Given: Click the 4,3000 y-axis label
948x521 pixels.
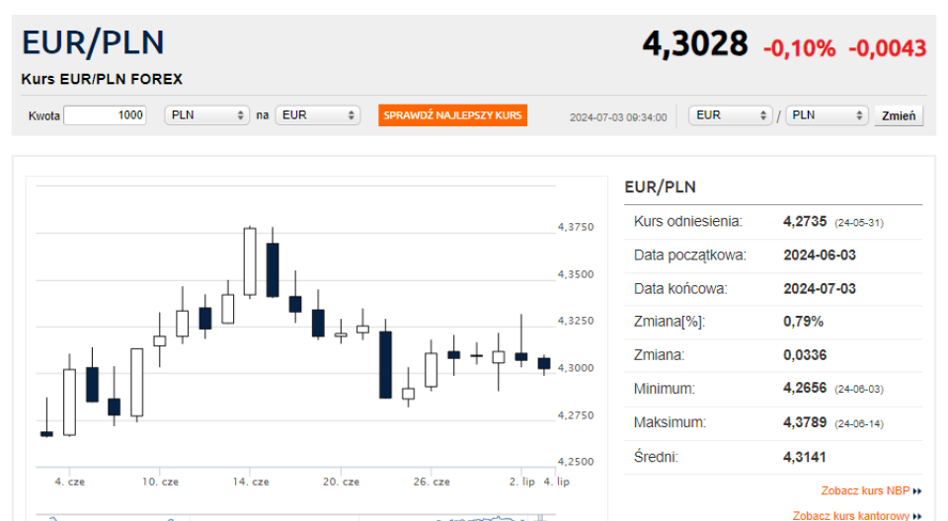Looking at the screenshot, I should [x=576, y=368].
